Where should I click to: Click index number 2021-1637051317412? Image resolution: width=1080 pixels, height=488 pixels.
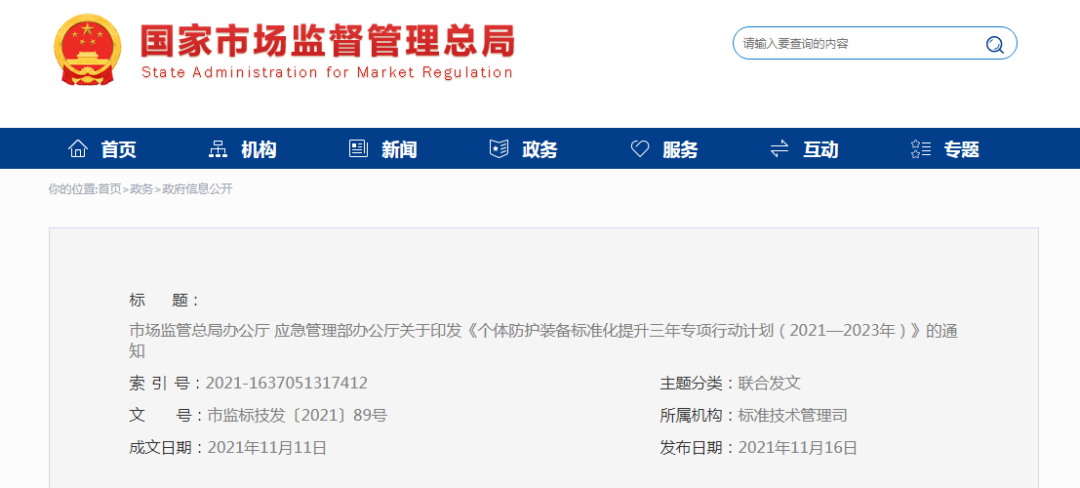point(287,383)
